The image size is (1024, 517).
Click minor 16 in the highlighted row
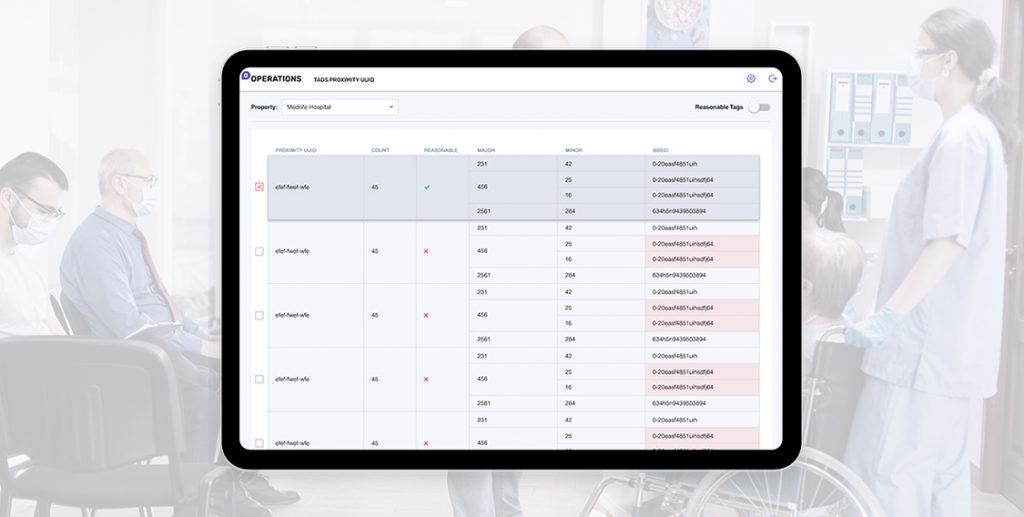tap(569, 195)
